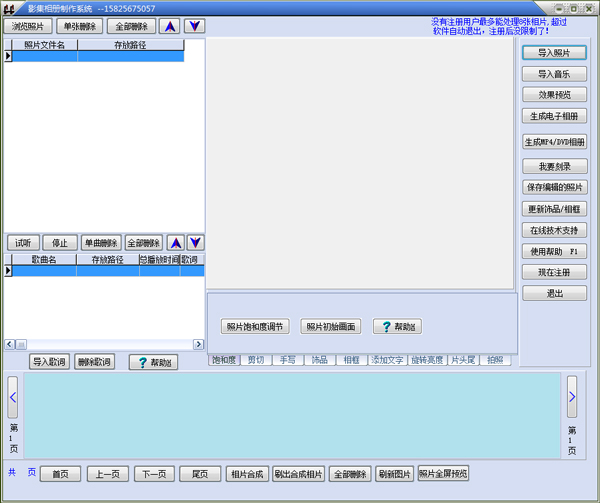This screenshot has height=503, width=600.
Task: Click 照片饱和度调节 button
Action: coord(255,327)
